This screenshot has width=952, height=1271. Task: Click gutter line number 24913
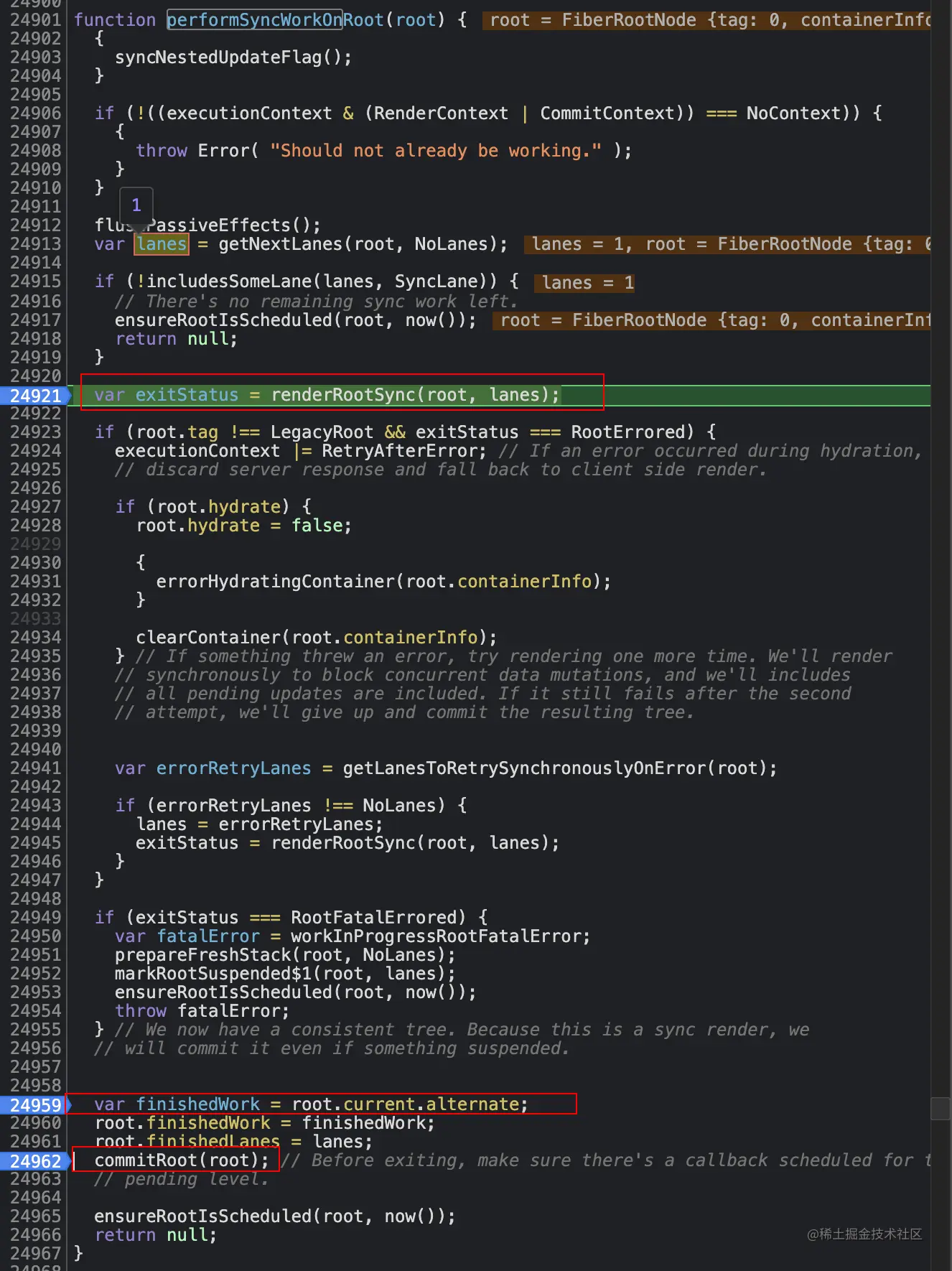click(x=36, y=244)
